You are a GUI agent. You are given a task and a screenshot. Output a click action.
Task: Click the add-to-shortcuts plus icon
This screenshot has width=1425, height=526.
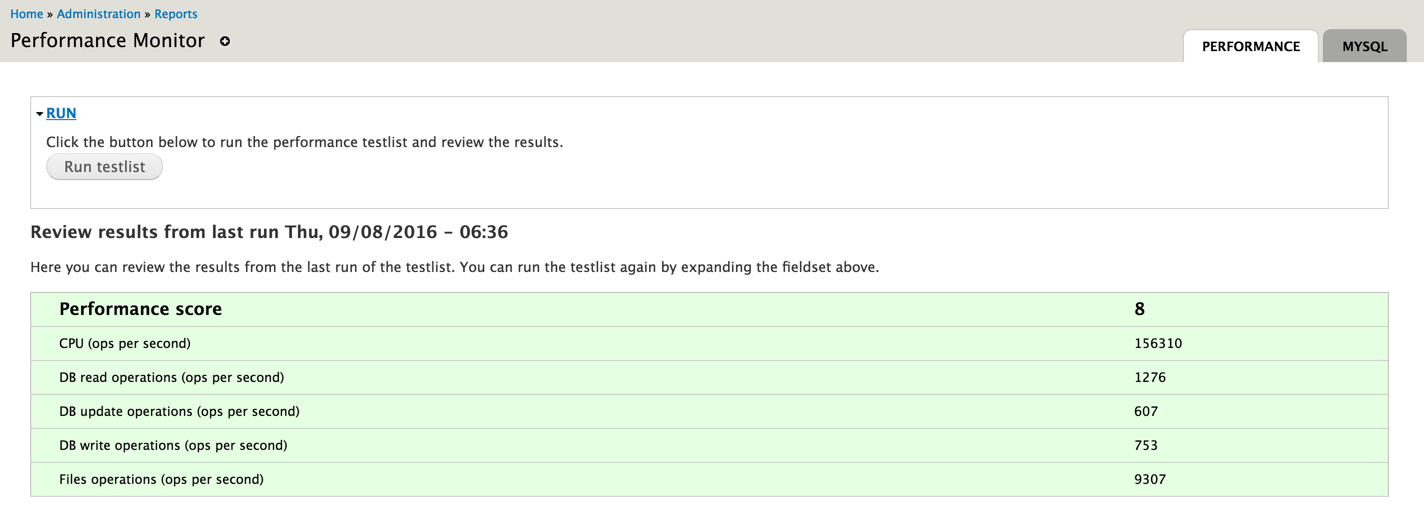(x=225, y=42)
